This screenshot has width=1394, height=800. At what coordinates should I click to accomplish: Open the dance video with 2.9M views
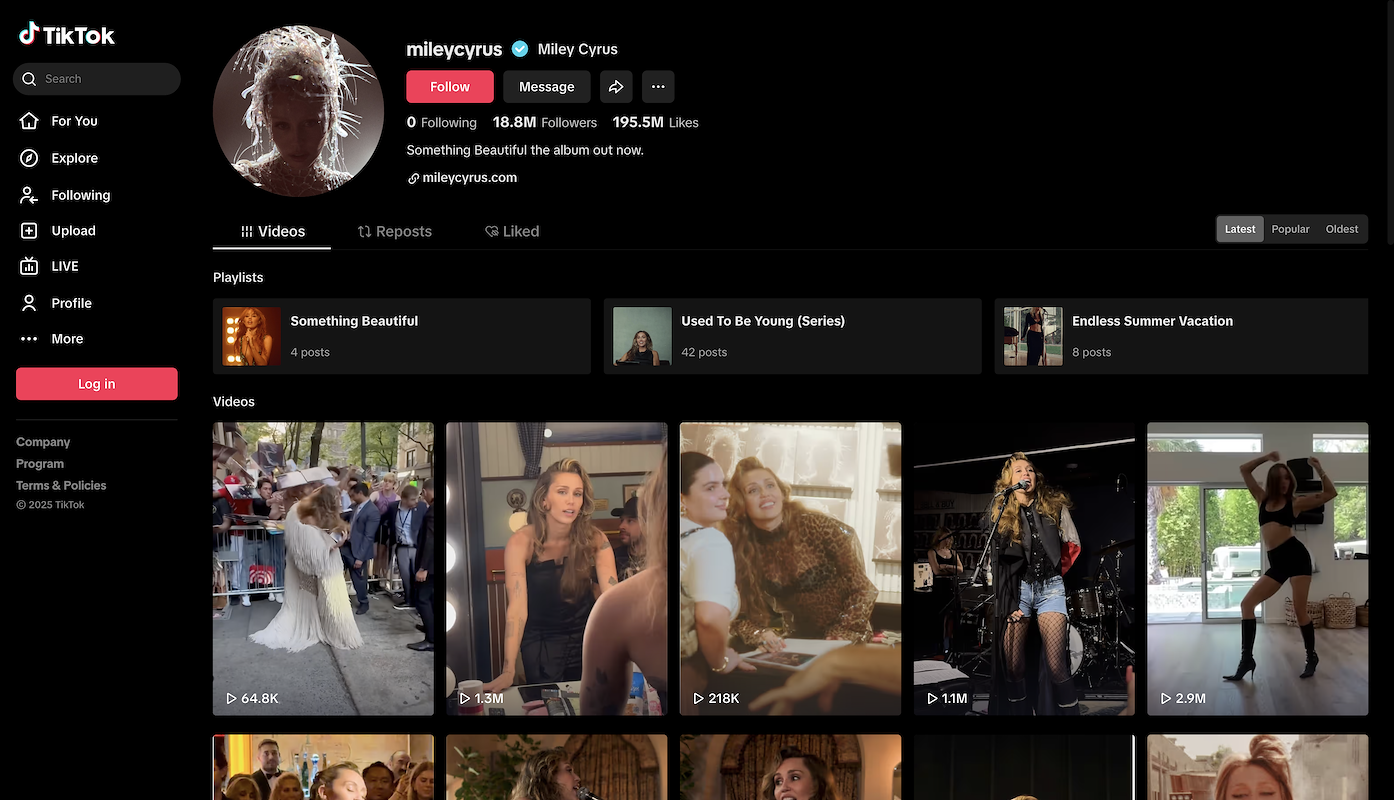1258,569
